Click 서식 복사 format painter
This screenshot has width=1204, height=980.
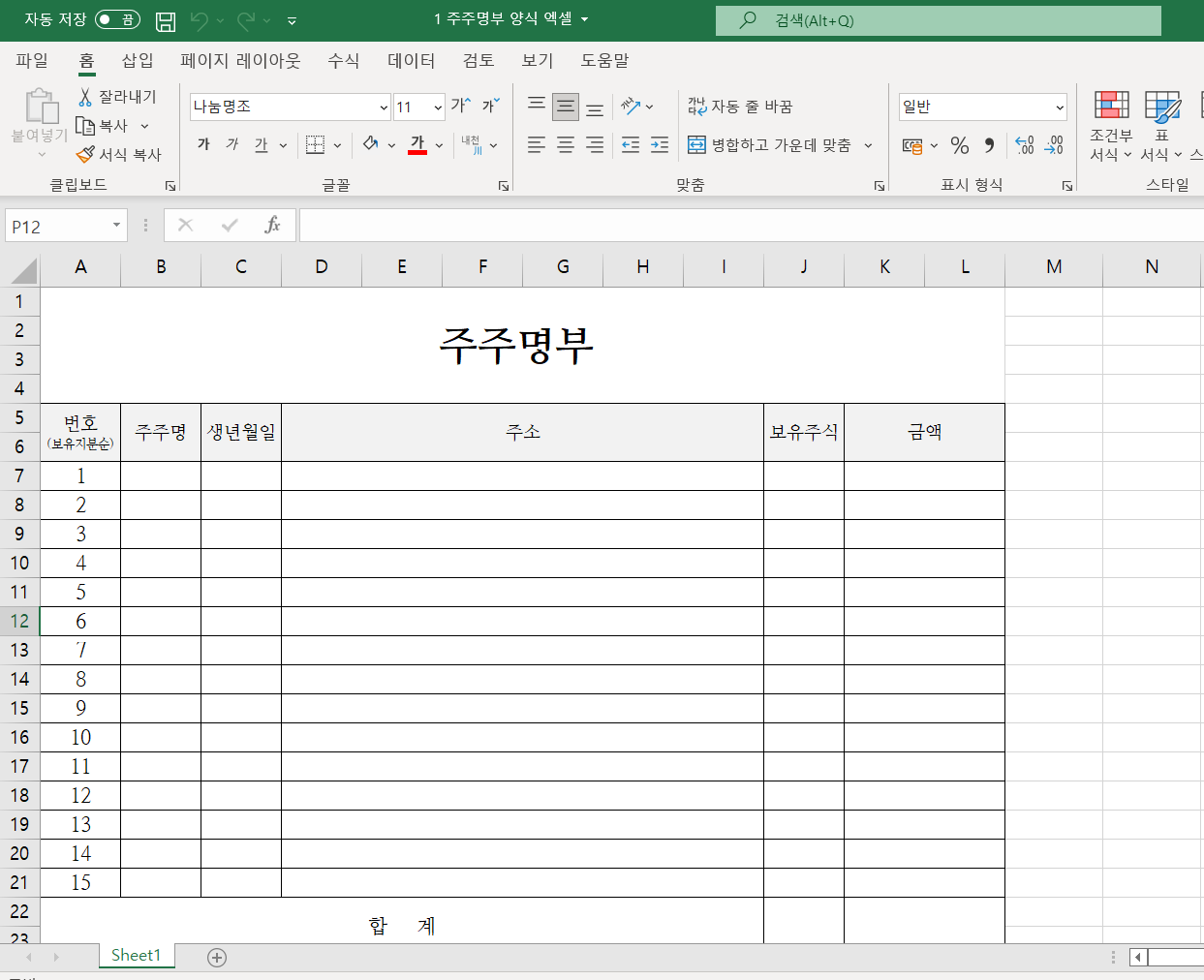(x=118, y=154)
